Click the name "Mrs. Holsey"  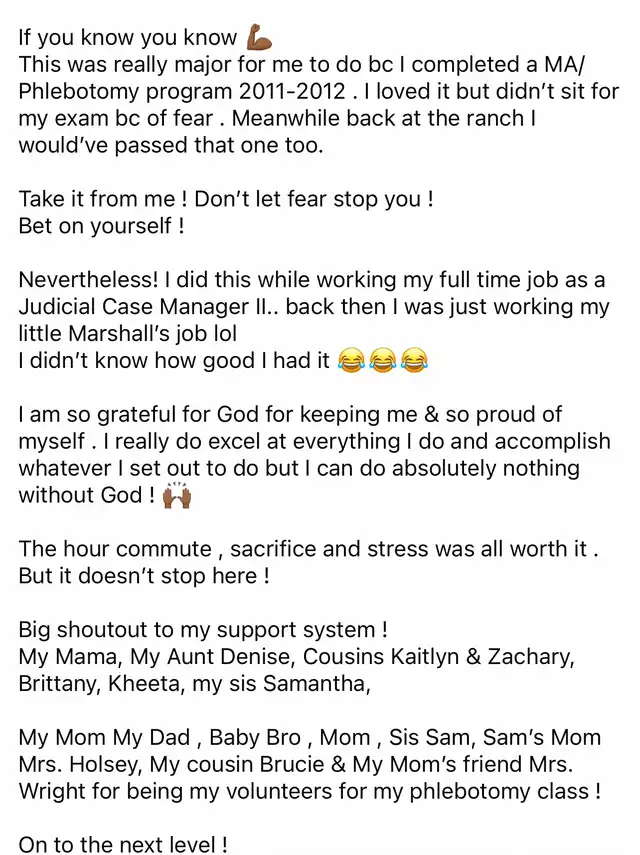pyautogui.click(x=79, y=764)
